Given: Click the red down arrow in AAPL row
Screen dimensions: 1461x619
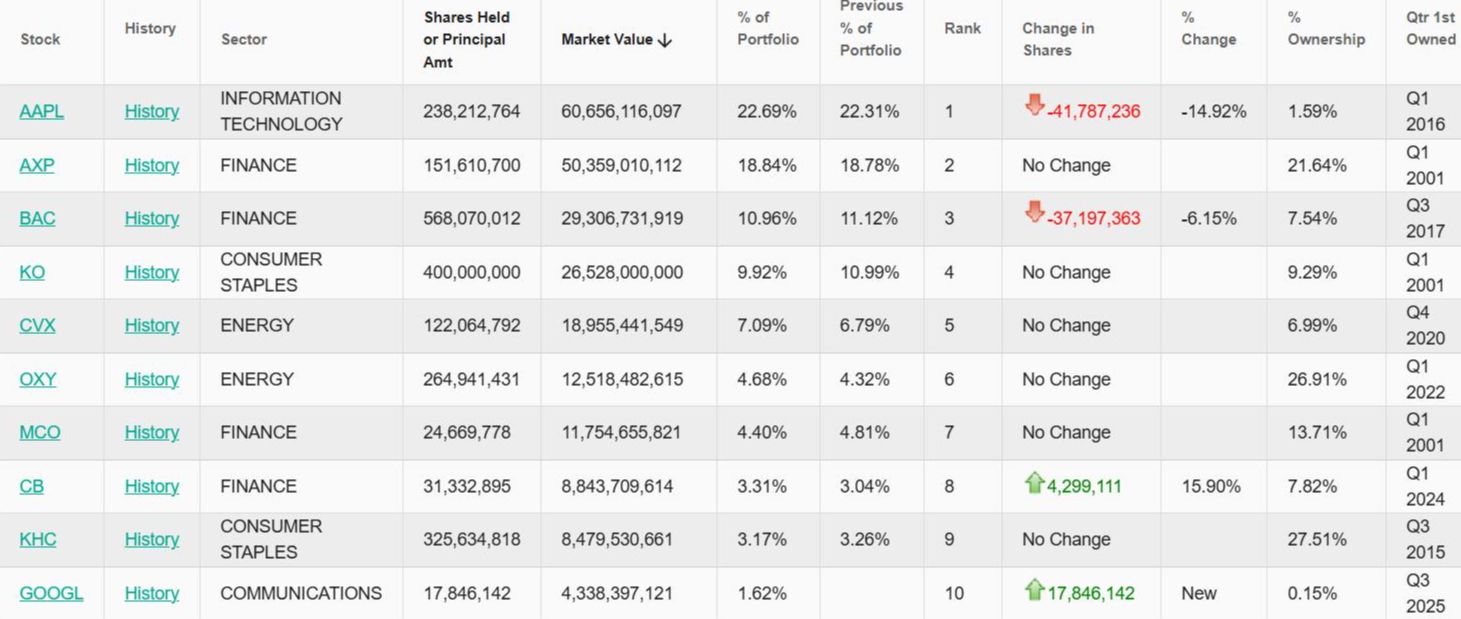Looking at the screenshot, I should click(1034, 105).
